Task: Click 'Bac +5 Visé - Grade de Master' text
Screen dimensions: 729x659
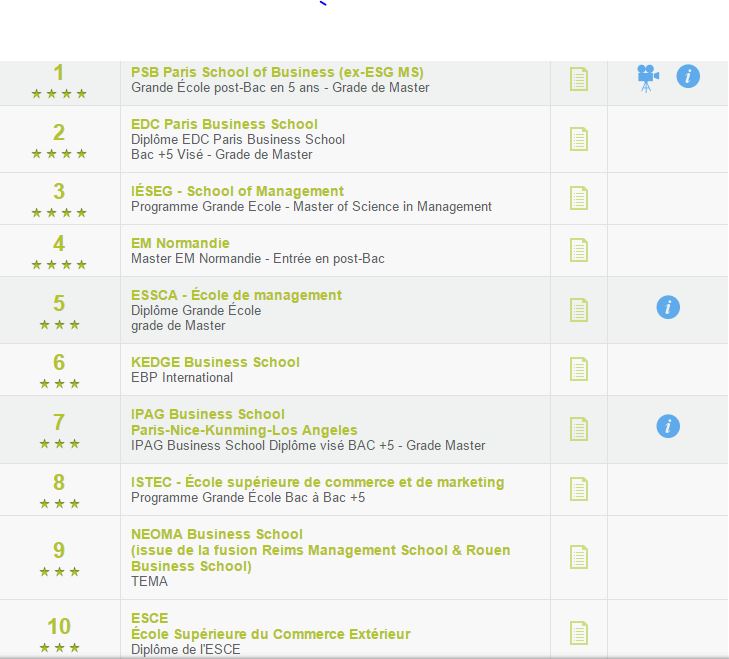Action: 221,154
